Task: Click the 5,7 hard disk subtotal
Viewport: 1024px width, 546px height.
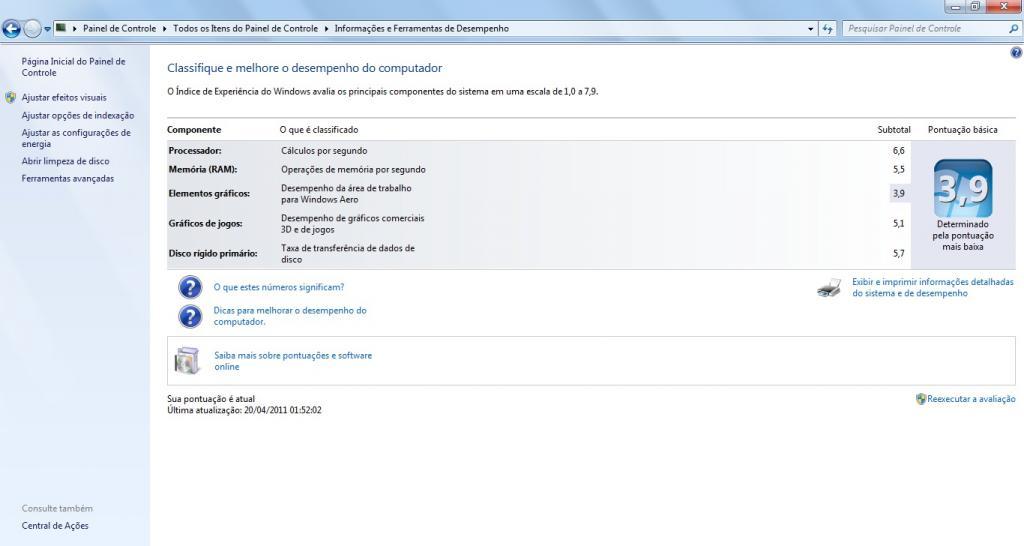Action: (x=899, y=253)
